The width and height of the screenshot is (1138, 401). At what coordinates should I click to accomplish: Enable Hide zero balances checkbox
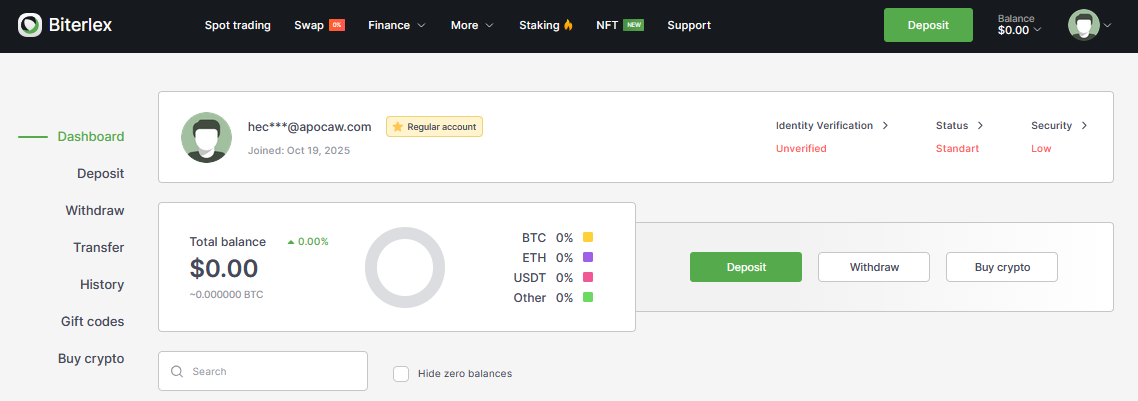pos(401,373)
